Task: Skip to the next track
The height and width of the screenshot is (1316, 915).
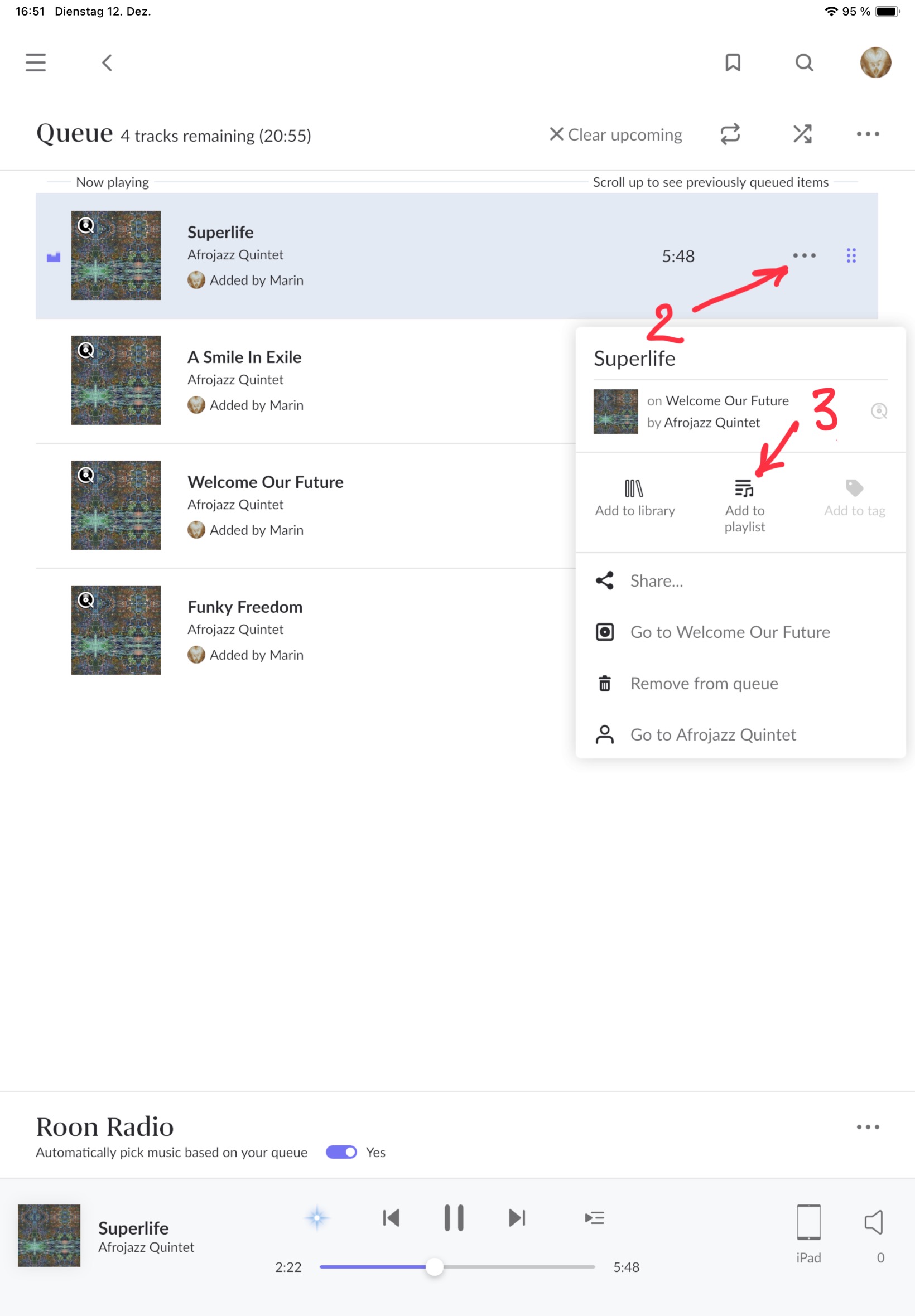Action: 517,1217
